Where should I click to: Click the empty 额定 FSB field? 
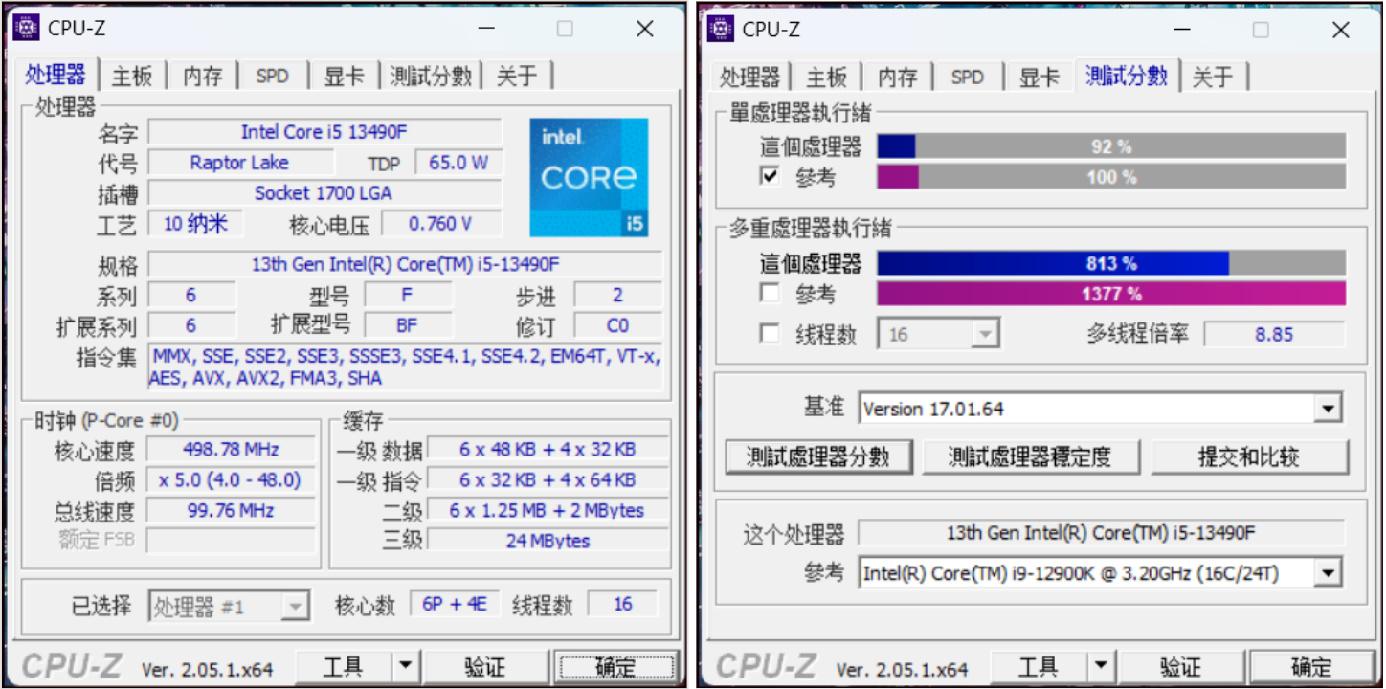coord(231,540)
